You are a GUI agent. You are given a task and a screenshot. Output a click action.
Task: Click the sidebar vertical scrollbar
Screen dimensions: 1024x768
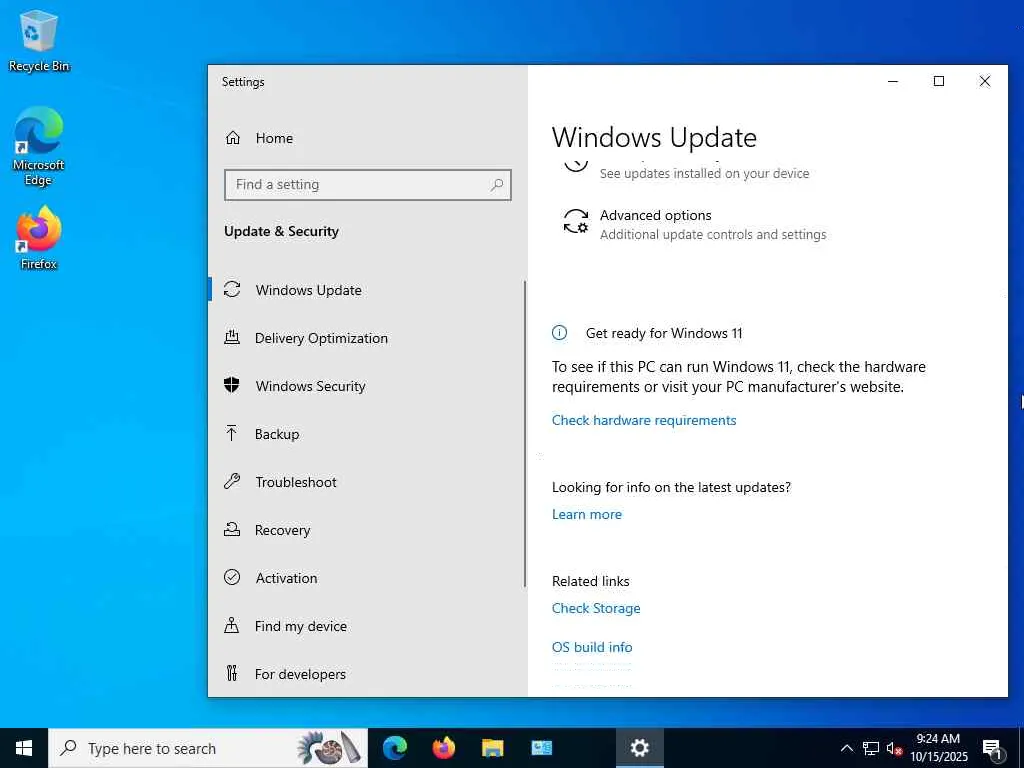click(x=524, y=434)
